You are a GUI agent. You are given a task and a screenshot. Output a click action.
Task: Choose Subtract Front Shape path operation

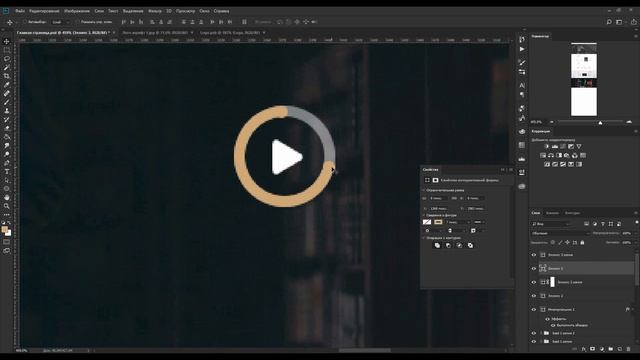(448, 245)
